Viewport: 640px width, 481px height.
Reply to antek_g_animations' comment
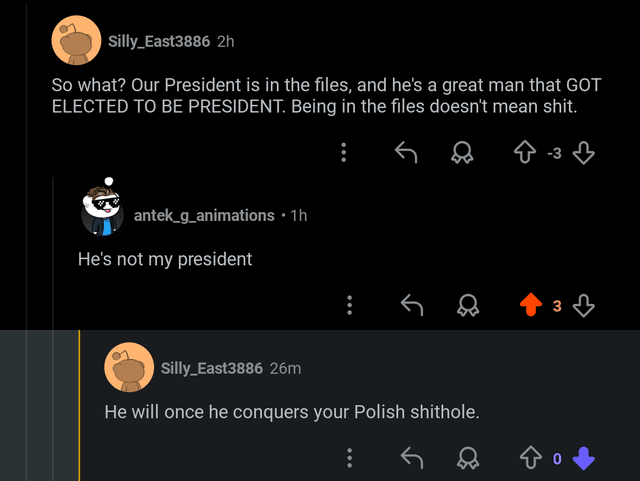click(411, 305)
